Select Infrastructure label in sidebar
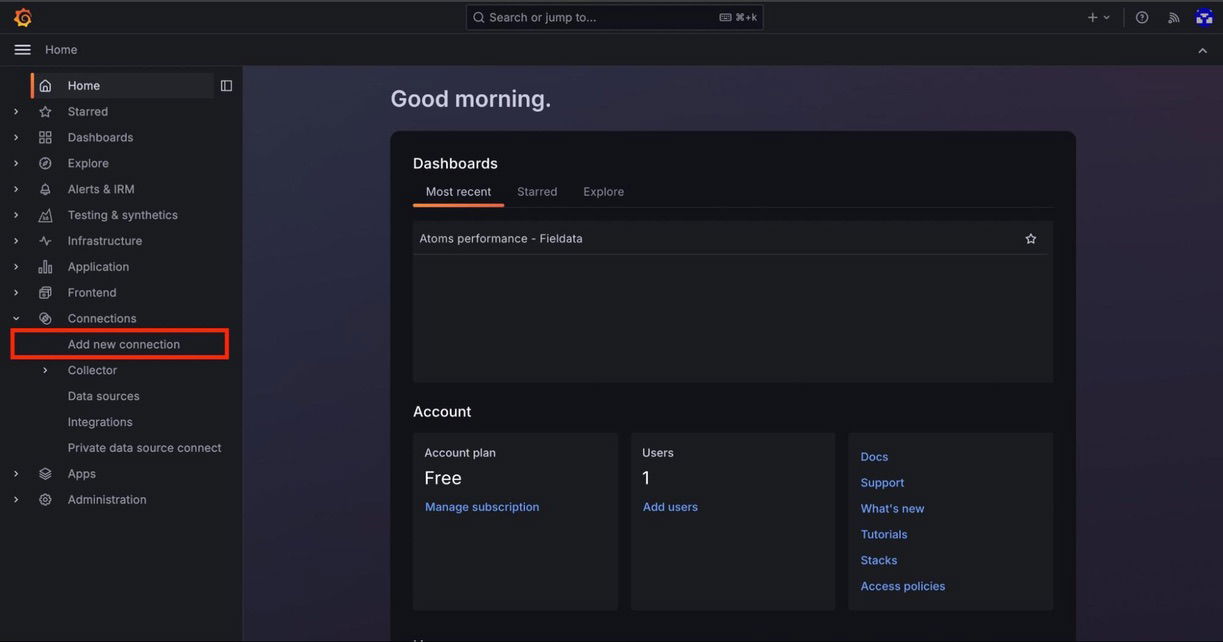 (105, 241)
